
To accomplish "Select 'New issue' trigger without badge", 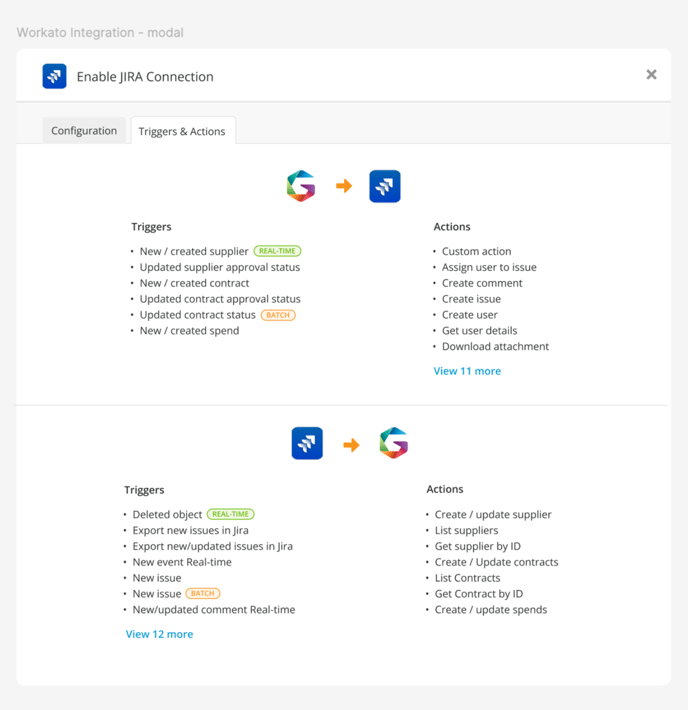I will [157, 578].
